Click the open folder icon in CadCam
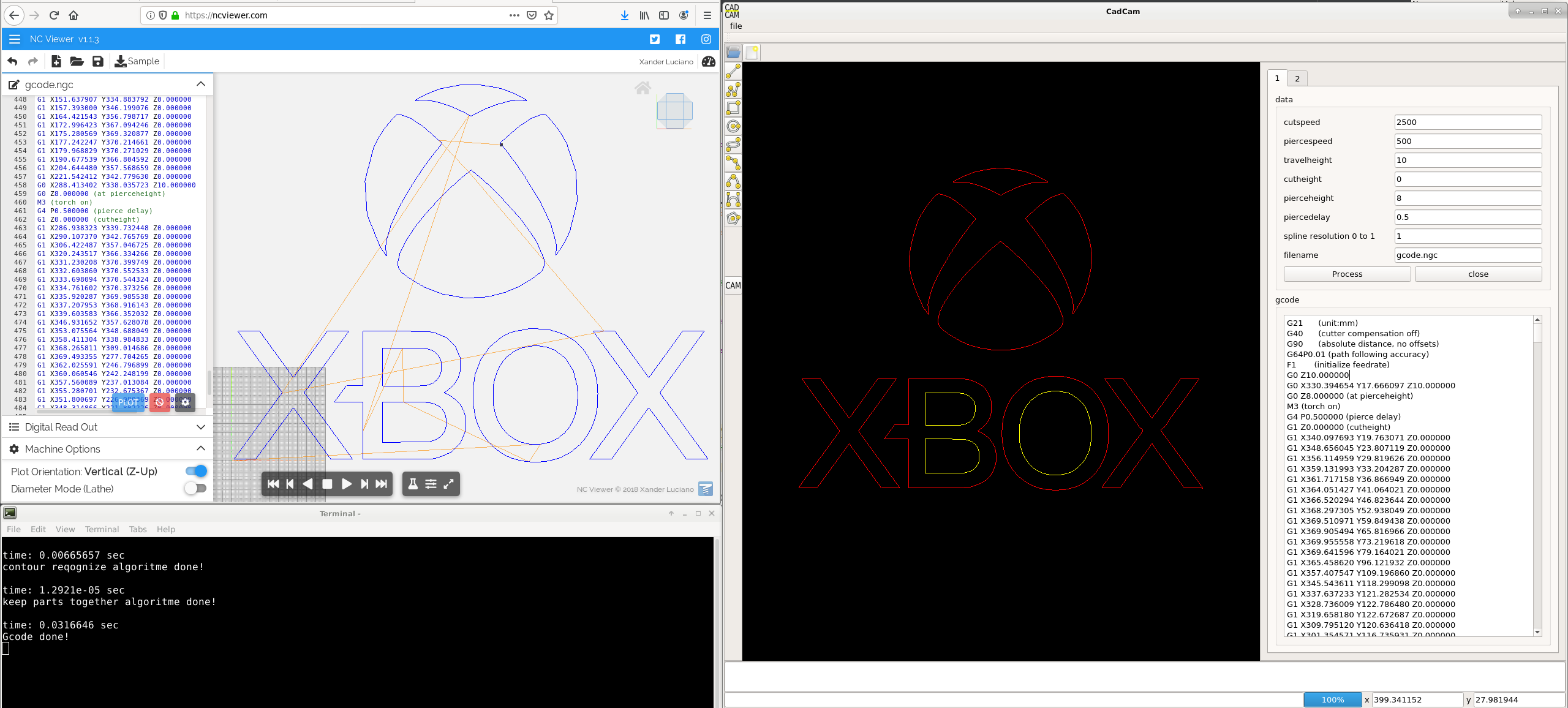This screenshot has height=708, width=1568. click(733, 53)
